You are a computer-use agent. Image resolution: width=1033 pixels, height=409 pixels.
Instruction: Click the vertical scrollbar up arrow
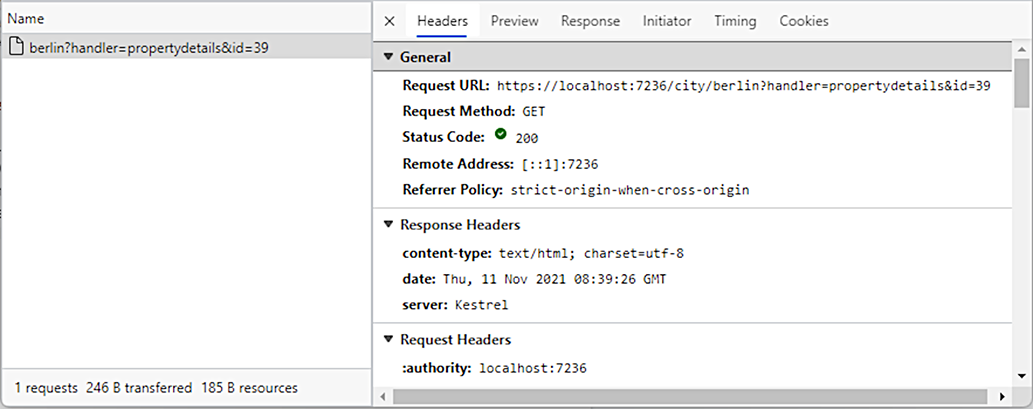click(1022, 50)
